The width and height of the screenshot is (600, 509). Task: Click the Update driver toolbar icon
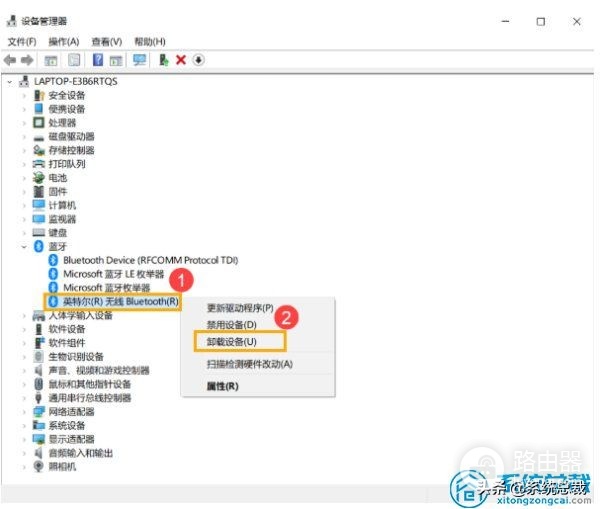pos(163,60)
